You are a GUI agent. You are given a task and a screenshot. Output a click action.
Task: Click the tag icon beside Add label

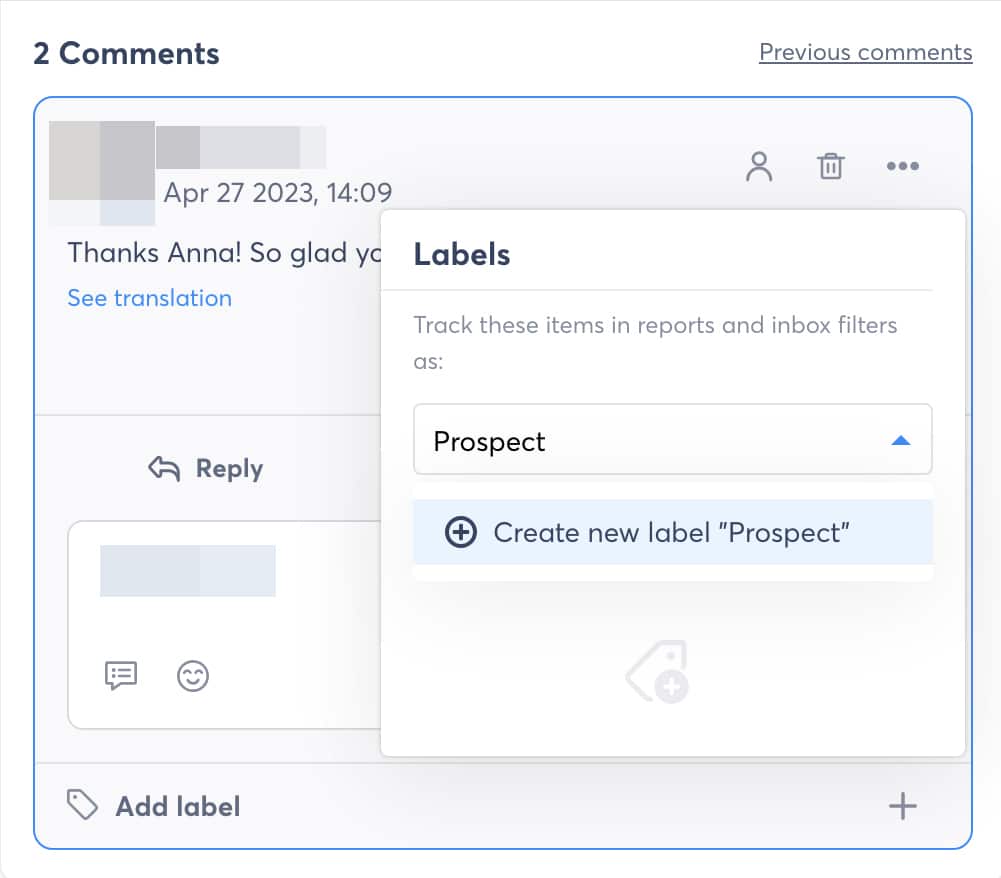click(x=82, y=805)
